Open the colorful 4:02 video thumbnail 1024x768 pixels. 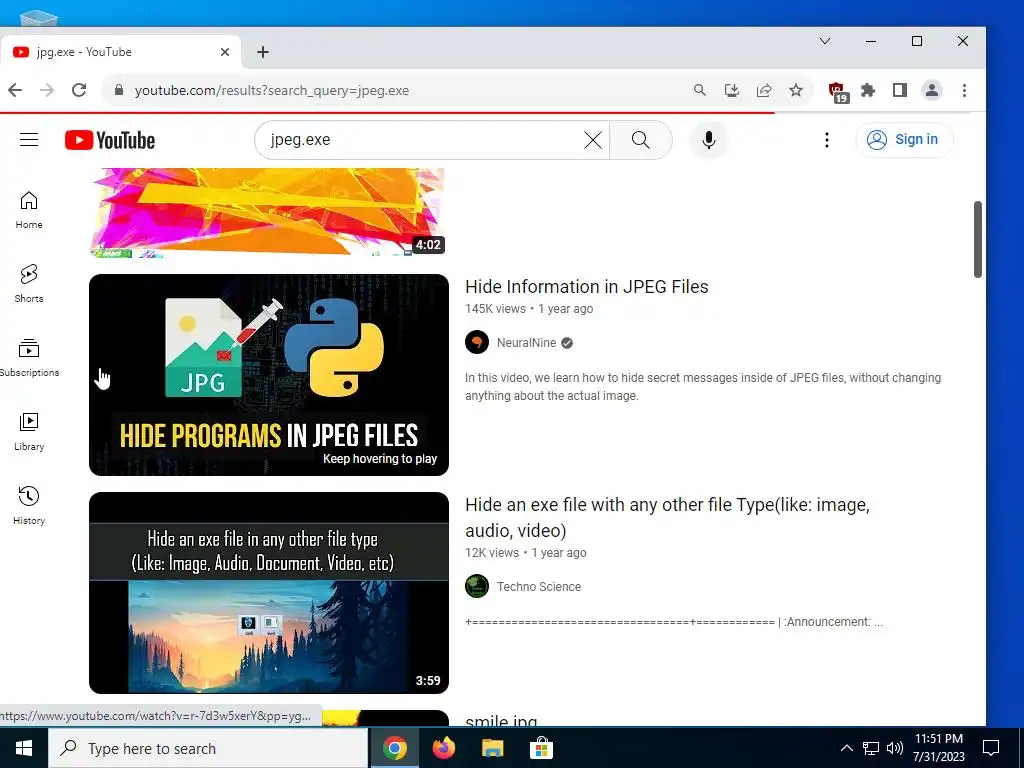269,212
